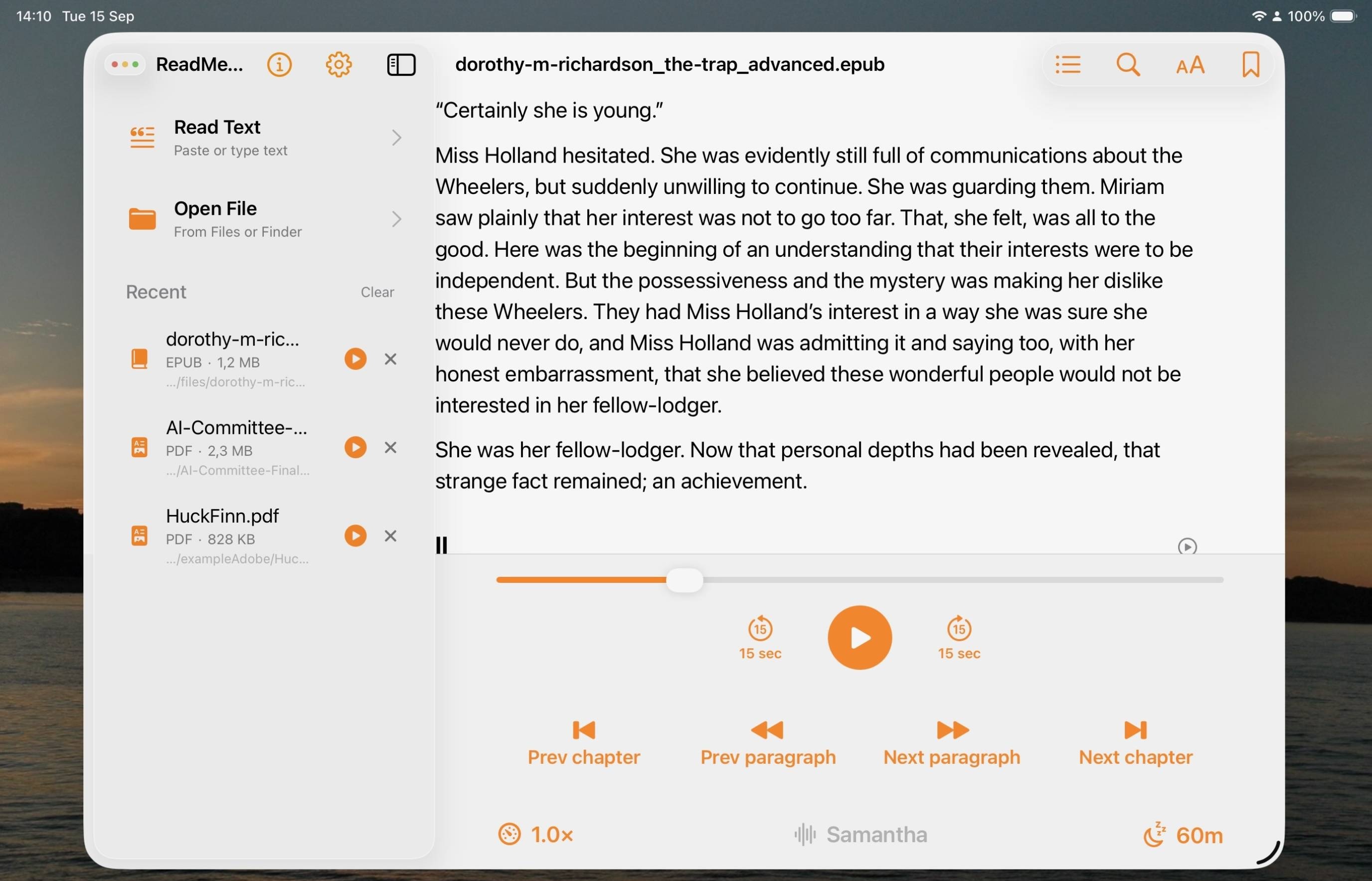1372x881 pixels.
Task: Open the Wi-Fi status icon
Action: 1258,16
